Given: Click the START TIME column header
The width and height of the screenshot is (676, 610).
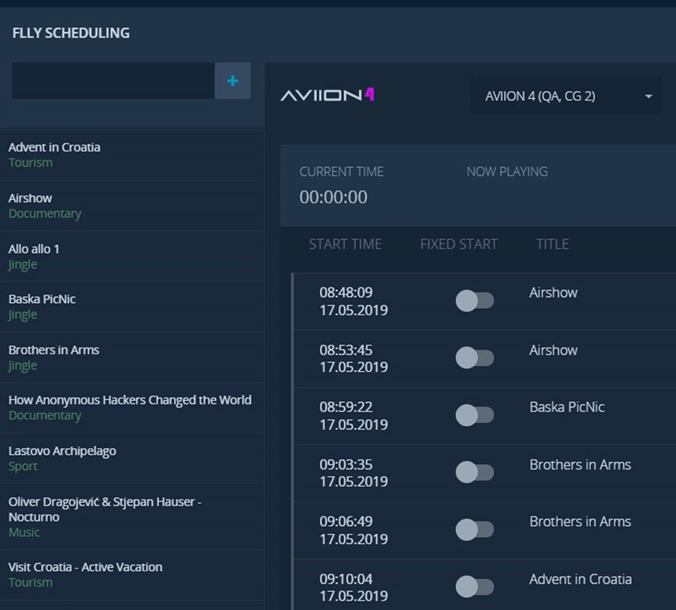Looking at the screenshot, I should (345, 244).
